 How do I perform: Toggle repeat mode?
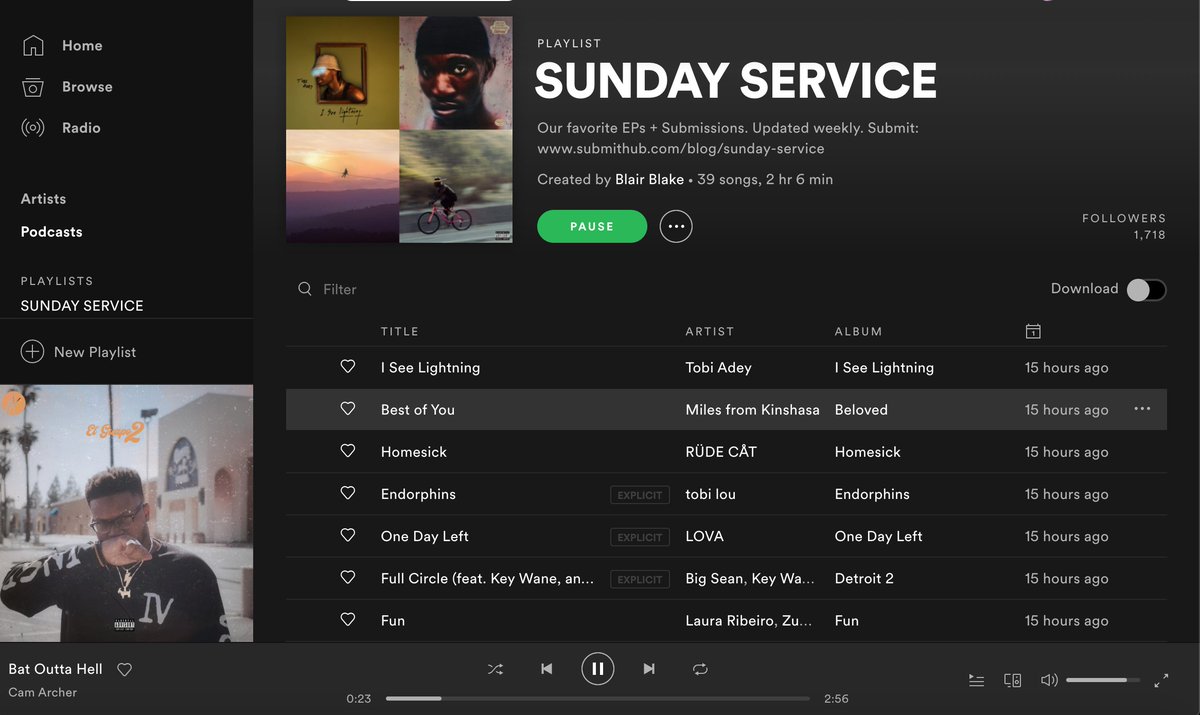tap(700, 669)
